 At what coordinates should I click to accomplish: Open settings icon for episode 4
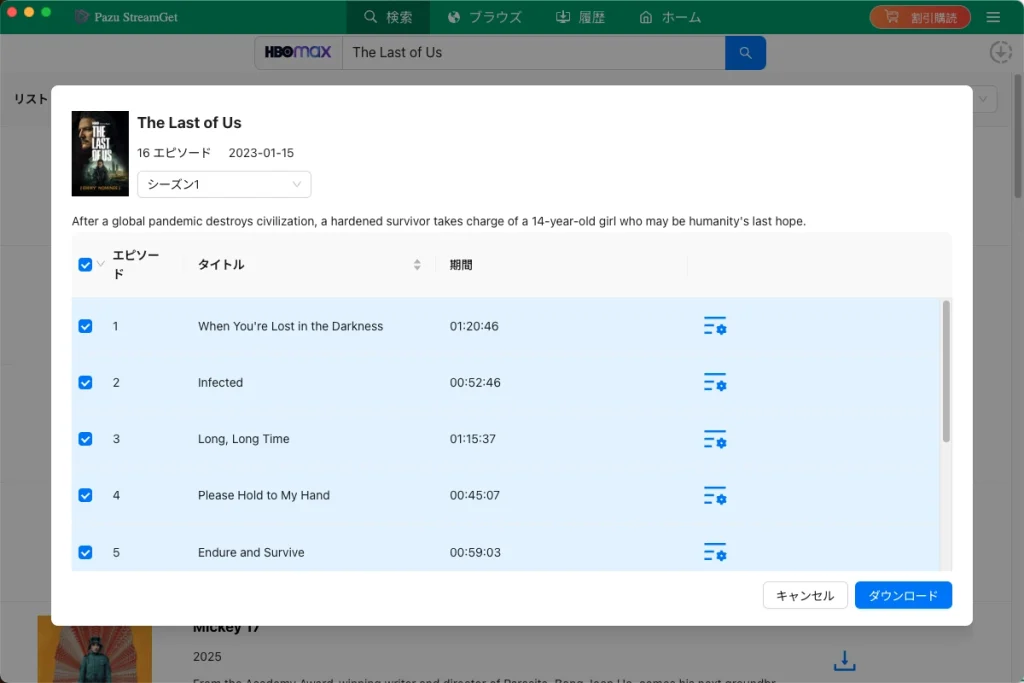pos(715,496)
